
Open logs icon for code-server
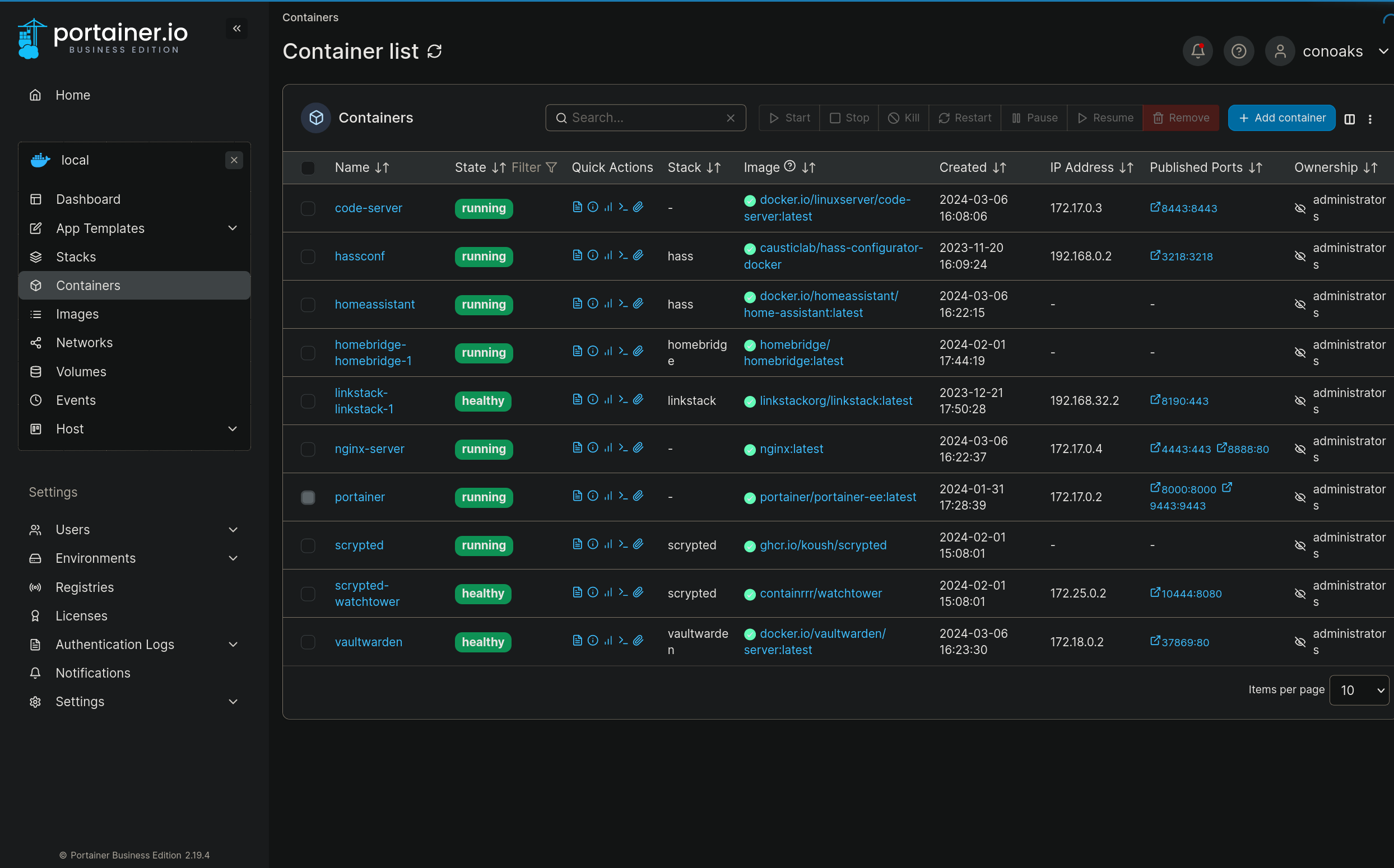click(577, 207)
